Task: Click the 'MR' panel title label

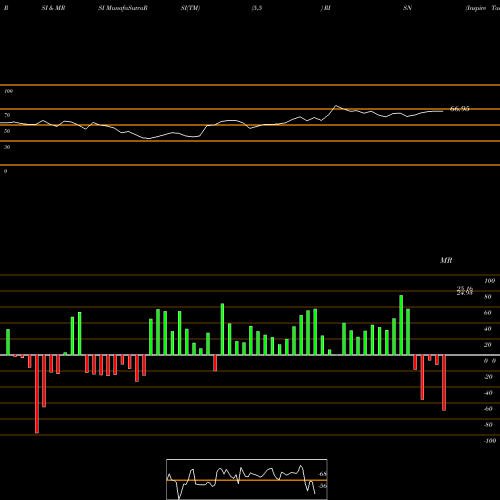Action: (446, 260)
